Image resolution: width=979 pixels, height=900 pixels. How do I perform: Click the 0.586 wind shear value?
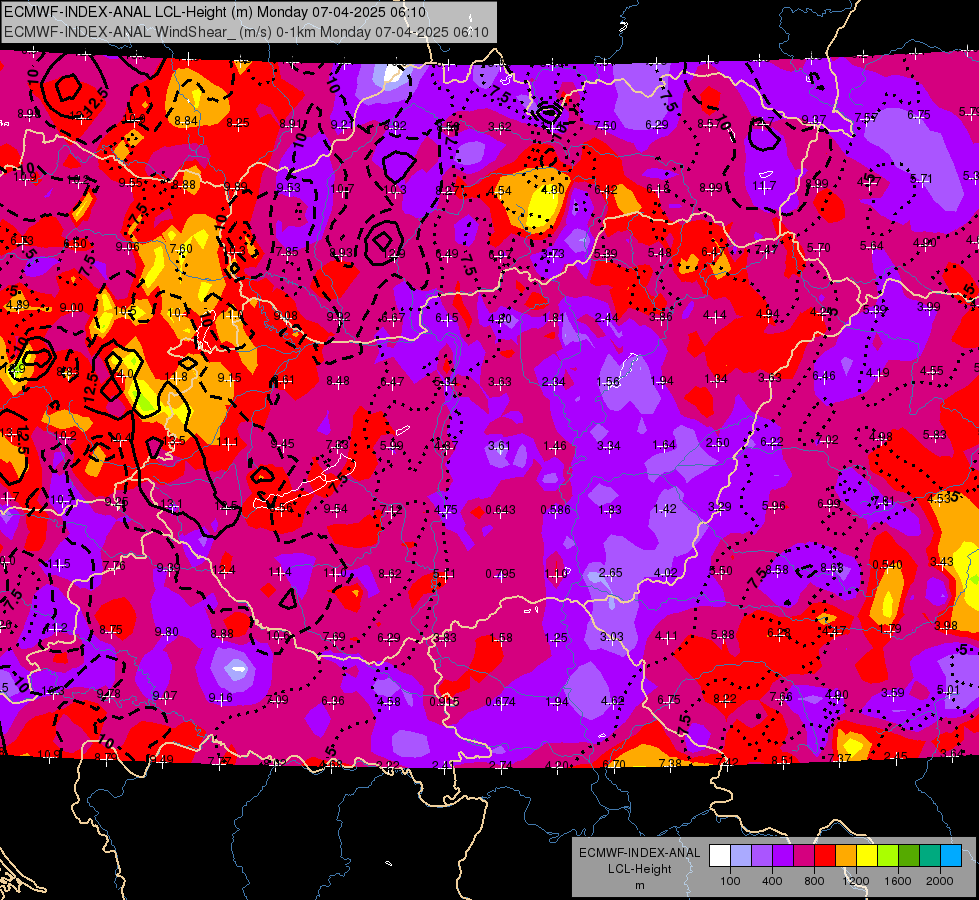[x=556, y=510]
